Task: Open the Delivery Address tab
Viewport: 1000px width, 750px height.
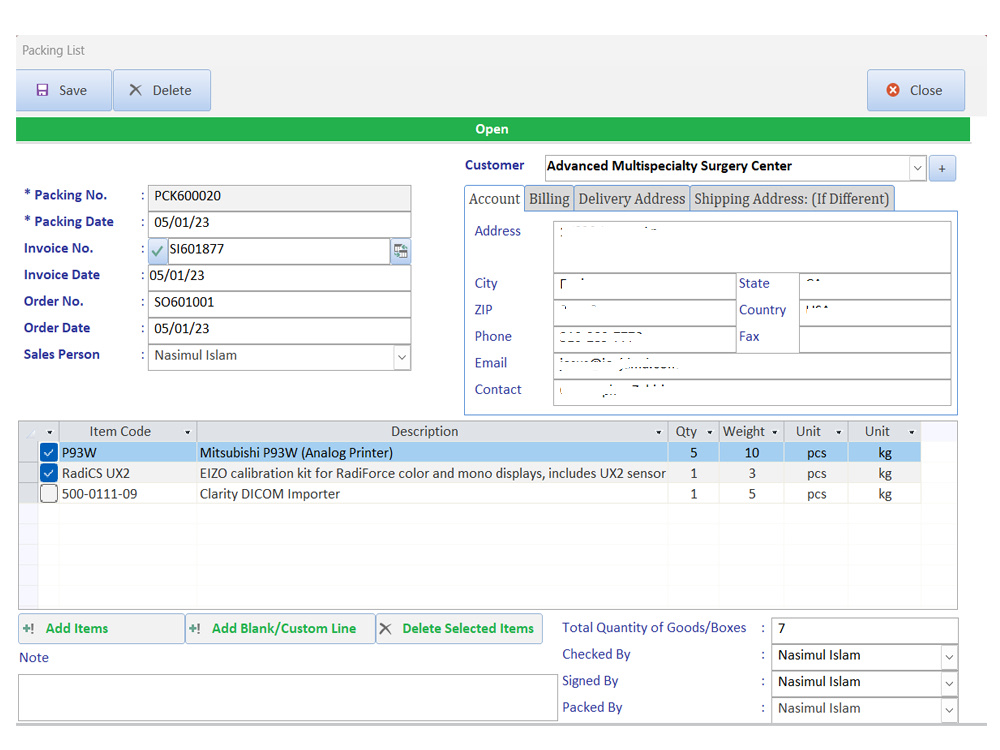Action: [x=631, y=199]
